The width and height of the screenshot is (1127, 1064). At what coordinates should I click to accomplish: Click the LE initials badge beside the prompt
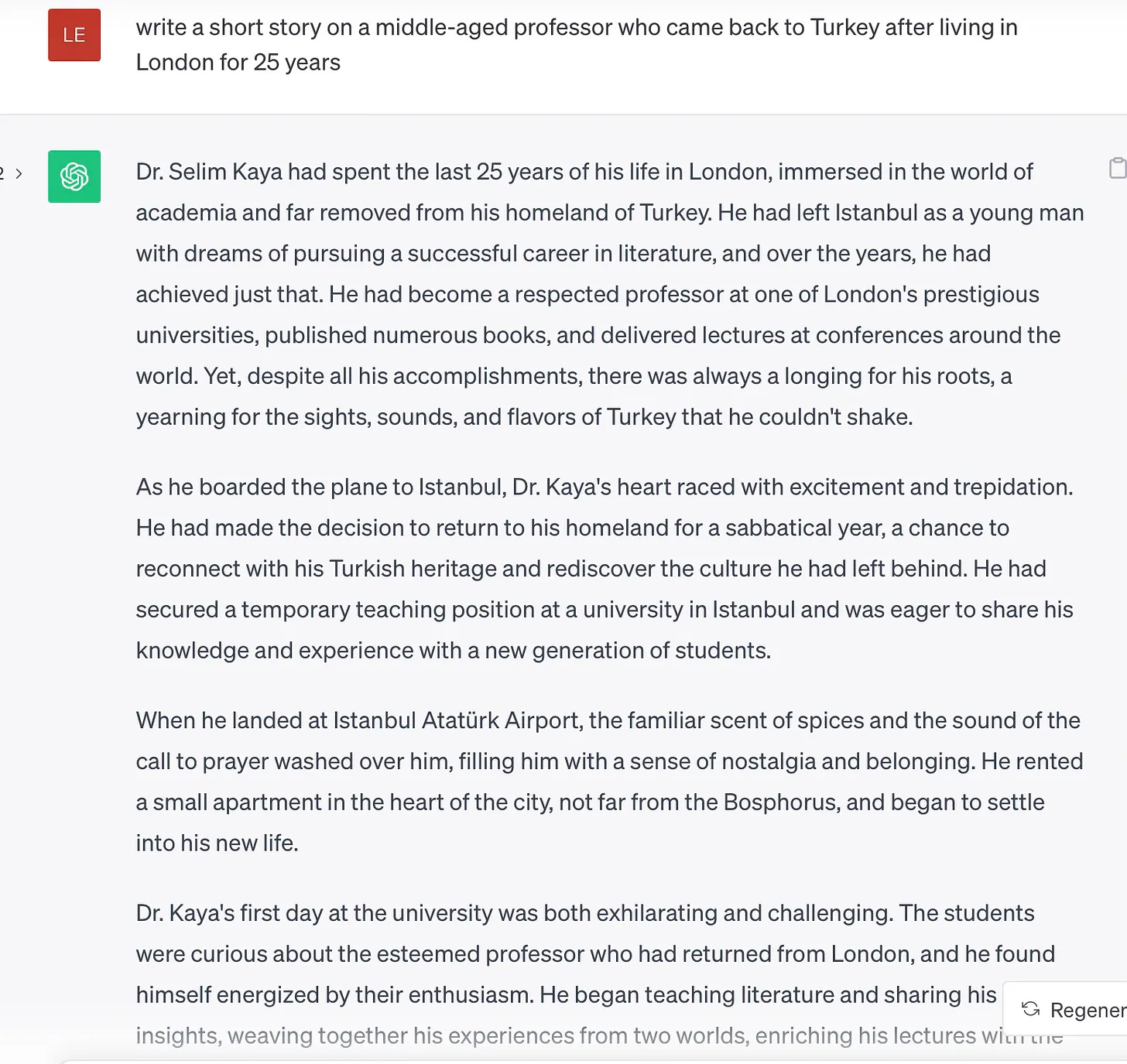pyautogui.click(x=74, y=34)
